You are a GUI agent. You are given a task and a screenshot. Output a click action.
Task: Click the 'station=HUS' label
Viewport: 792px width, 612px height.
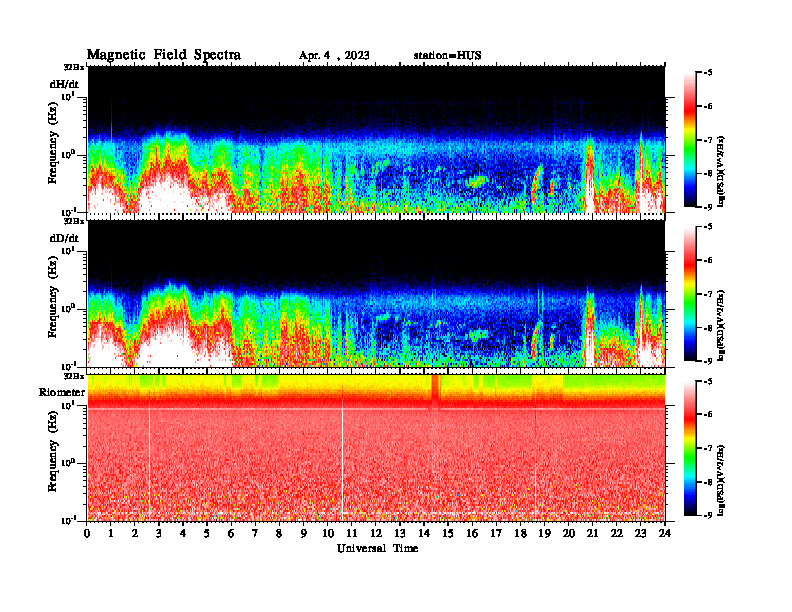pyautogui.click(x=447, y=56)
